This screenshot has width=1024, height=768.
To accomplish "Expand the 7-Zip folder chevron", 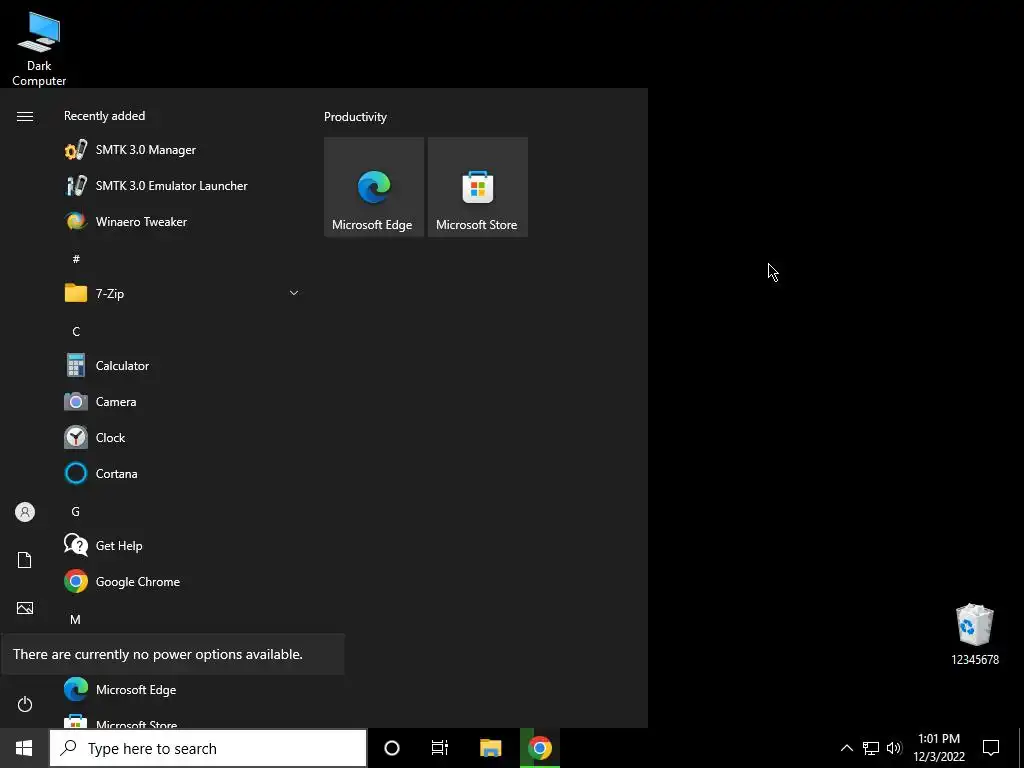I will [294, 293].
